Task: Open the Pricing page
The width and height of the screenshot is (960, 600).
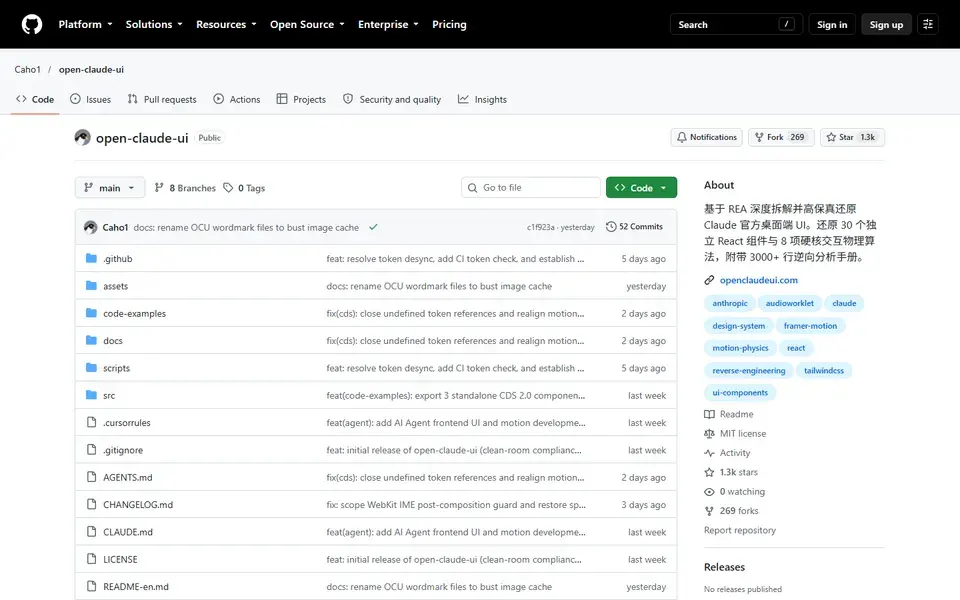Action: point(449,24)
